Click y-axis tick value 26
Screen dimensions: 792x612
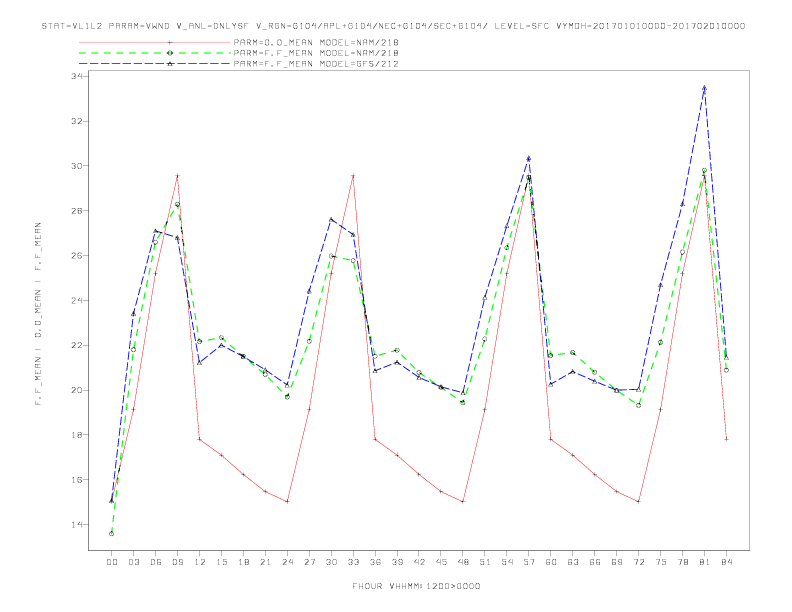click(x=79, y=256)
